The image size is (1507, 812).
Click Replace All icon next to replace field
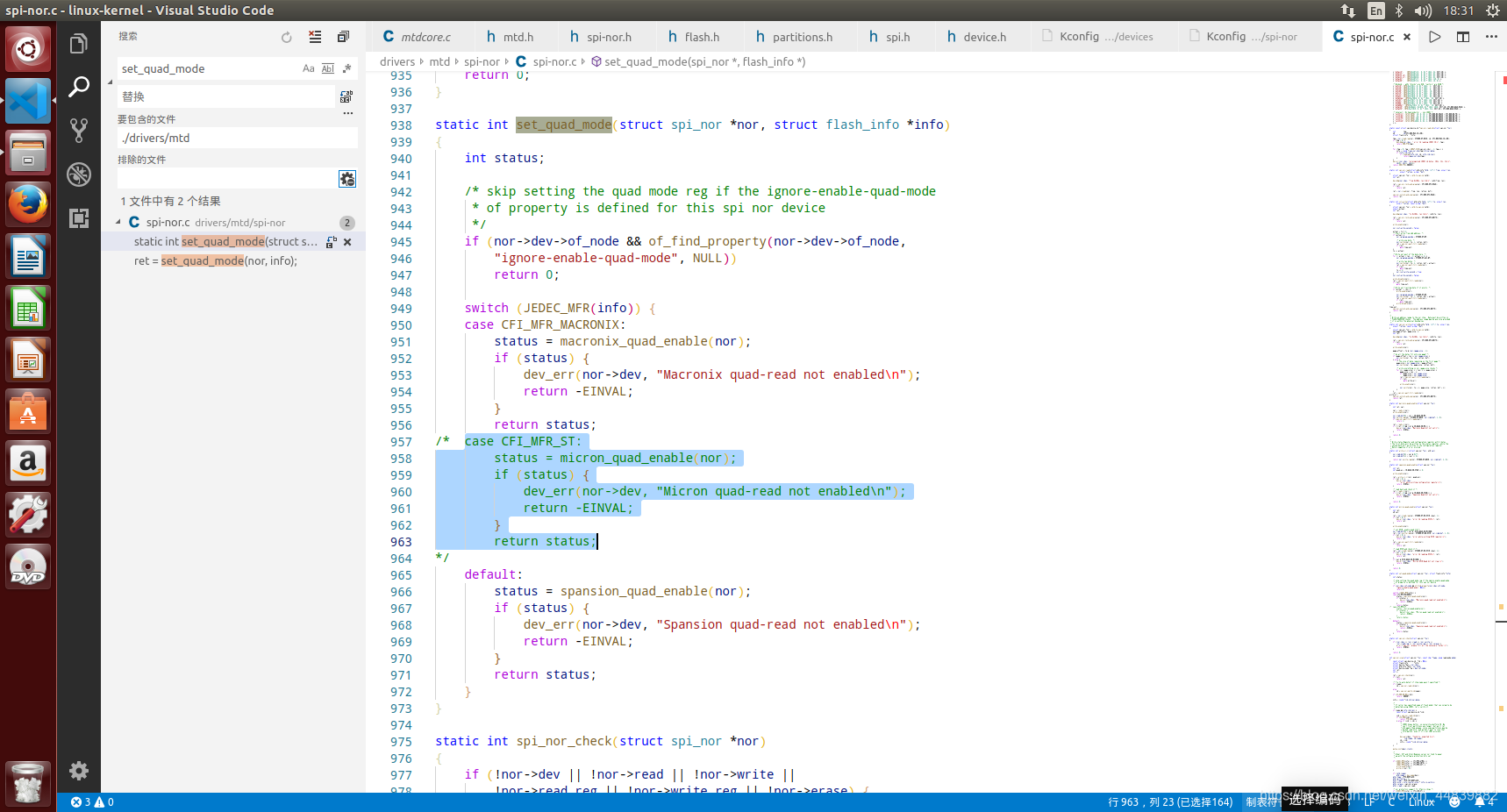pos(346,96)
